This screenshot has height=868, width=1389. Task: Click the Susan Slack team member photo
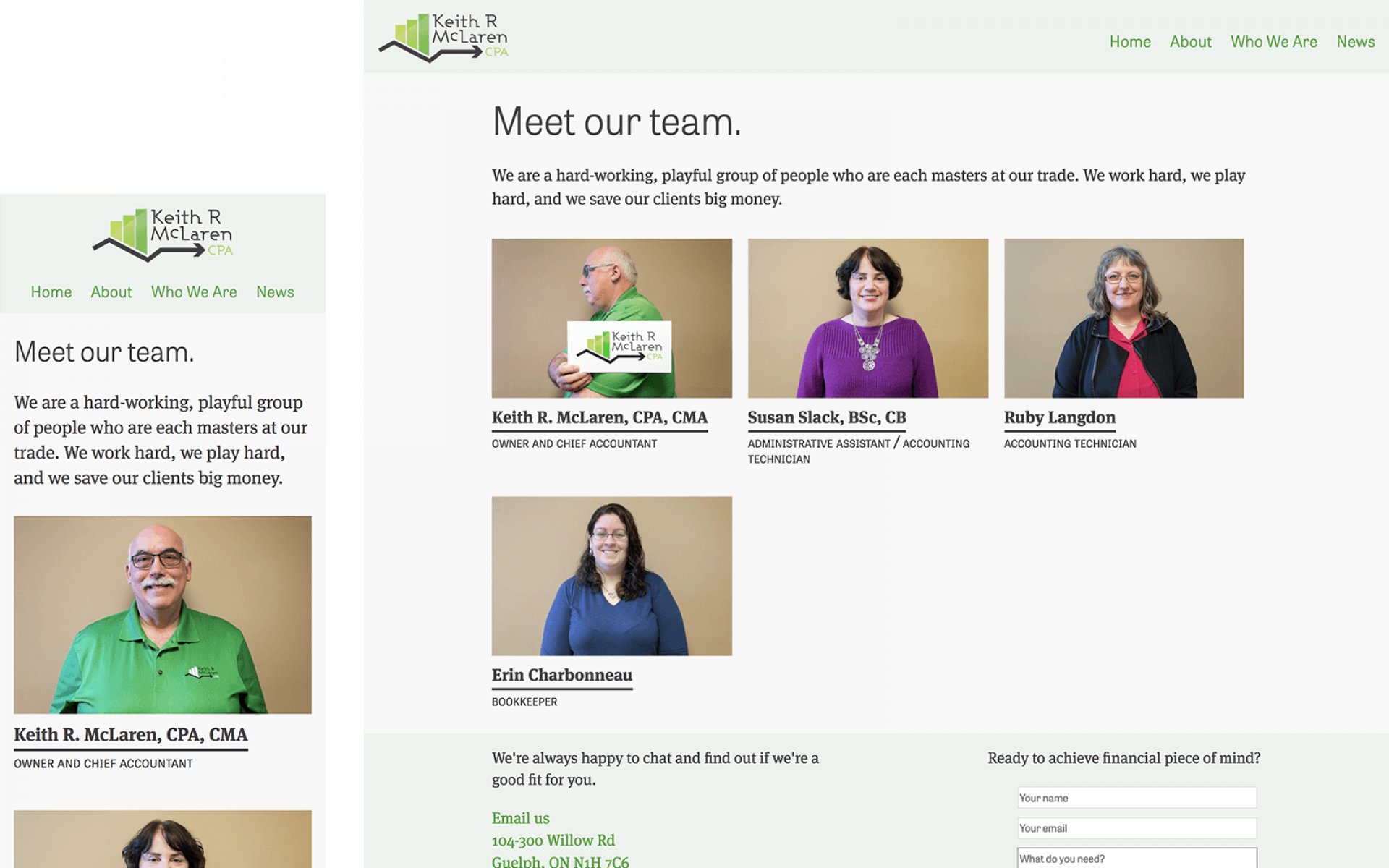868,317
